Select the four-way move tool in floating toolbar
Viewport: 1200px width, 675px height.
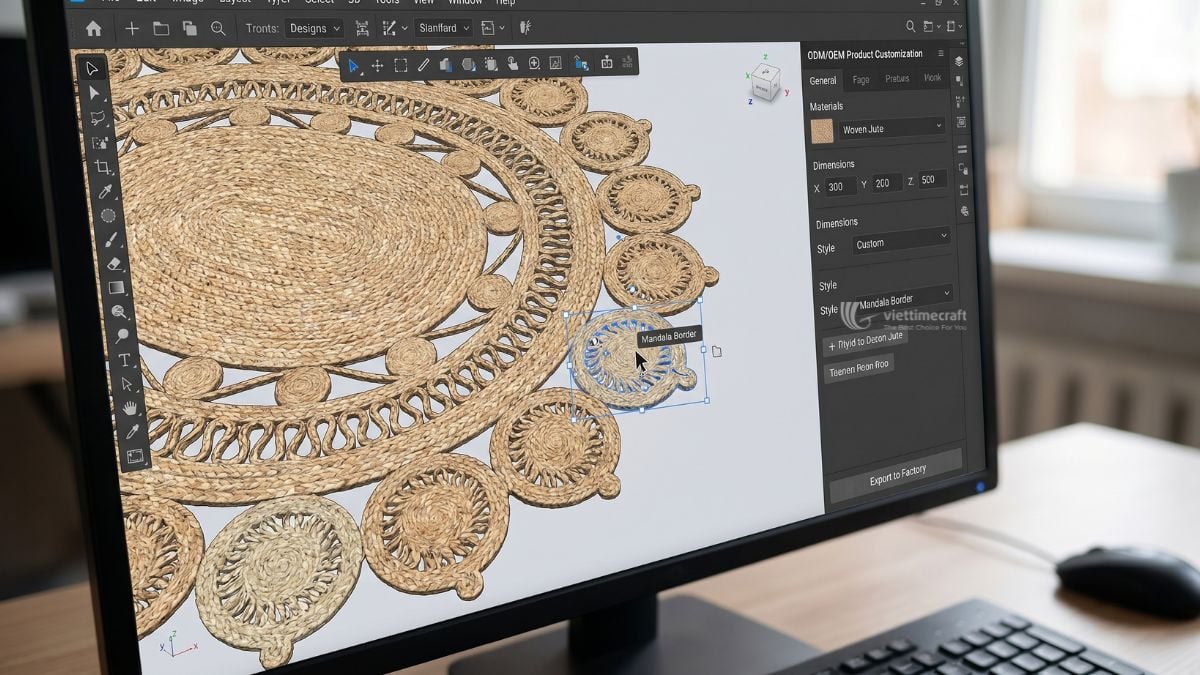pos(377,65)
